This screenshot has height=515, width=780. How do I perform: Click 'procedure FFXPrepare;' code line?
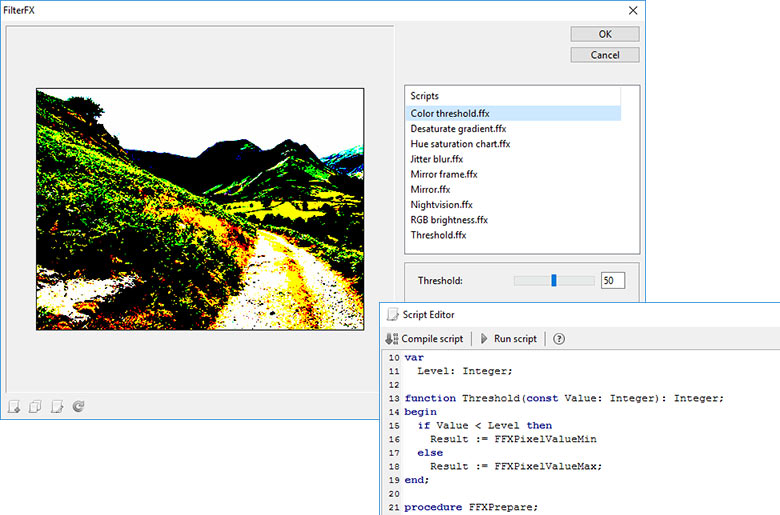pyautogui.click(x=471, y=507)
